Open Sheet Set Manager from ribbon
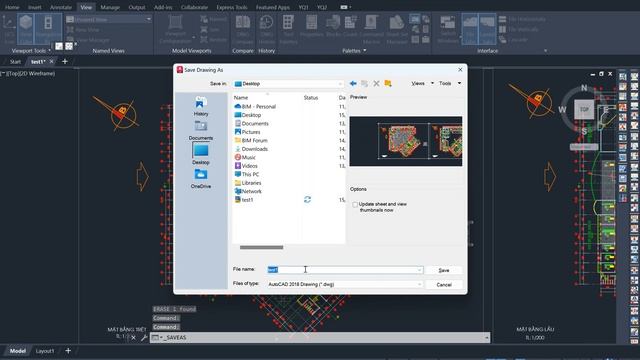The height and width of the screenshot is (360, 640). click(397, 29)
